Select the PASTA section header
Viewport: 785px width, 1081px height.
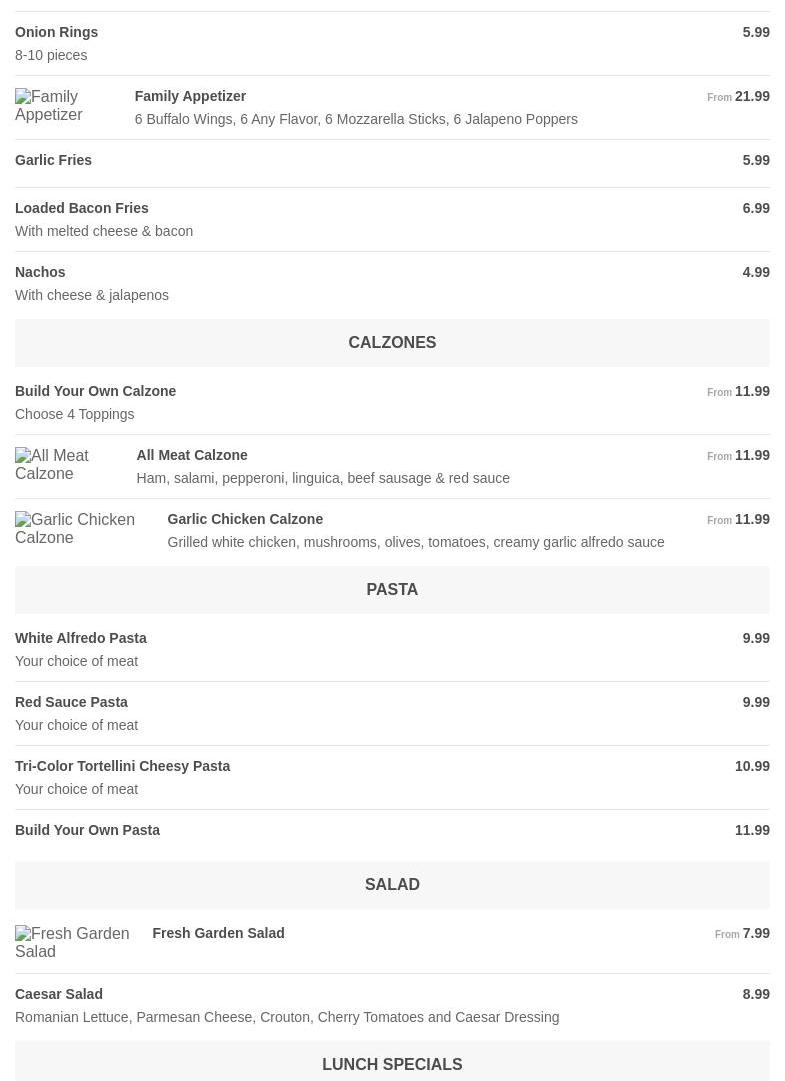pyautogui.click(x=392, y=589)
